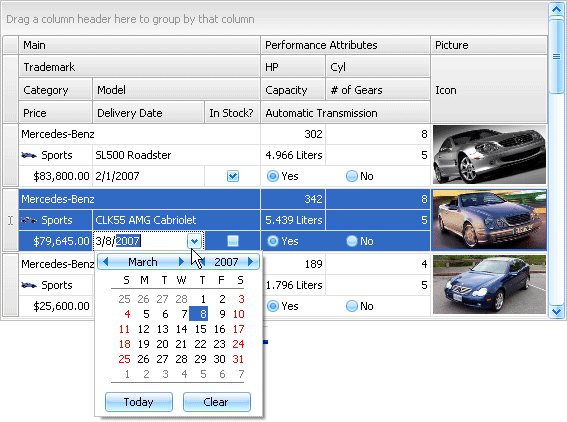Pick March 15 in calendar

pos(200,329)
